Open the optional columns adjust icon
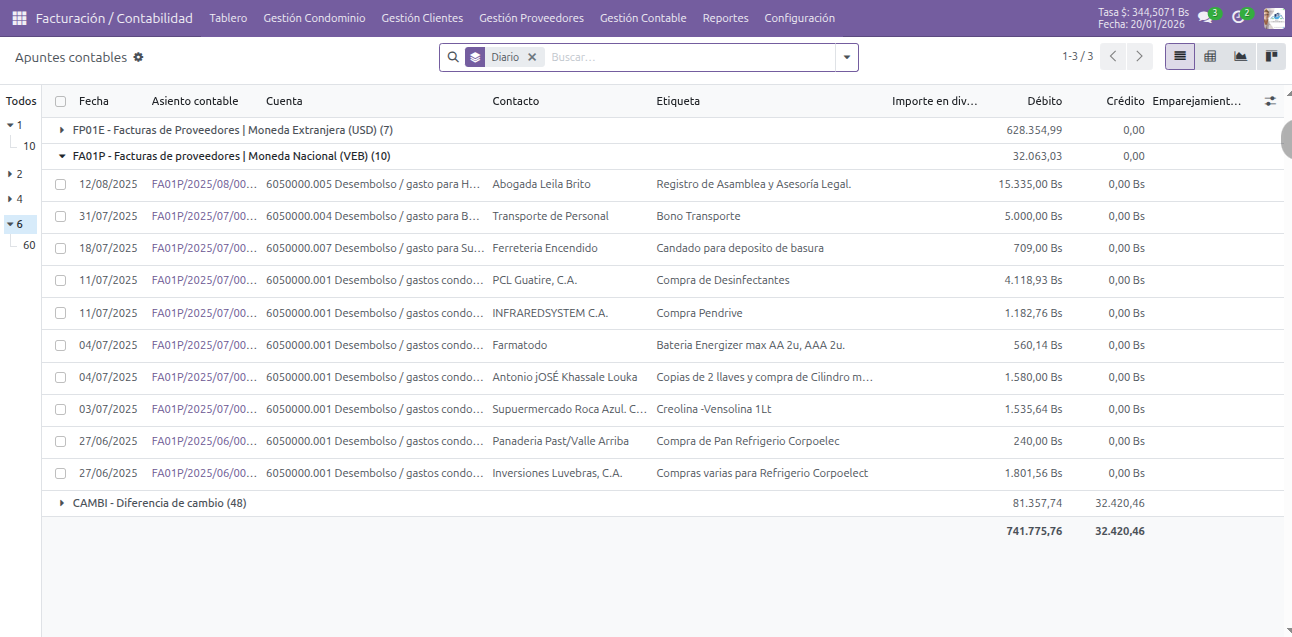Image resolution: width=1292 pixels, height=637 pixels. click(1270, 101)
